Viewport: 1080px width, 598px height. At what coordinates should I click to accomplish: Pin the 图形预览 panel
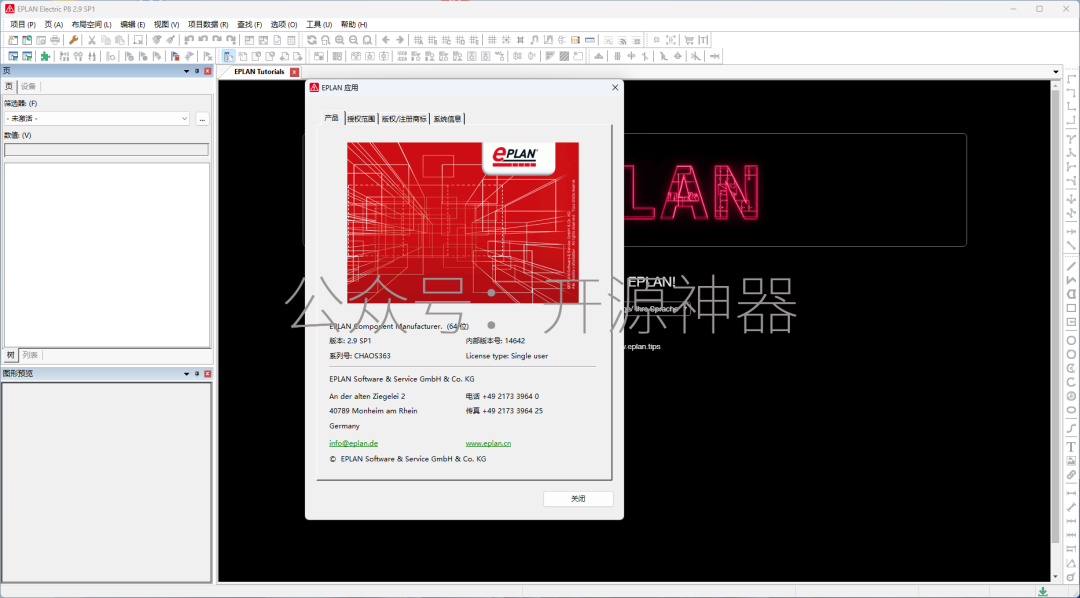click(197, 373)
